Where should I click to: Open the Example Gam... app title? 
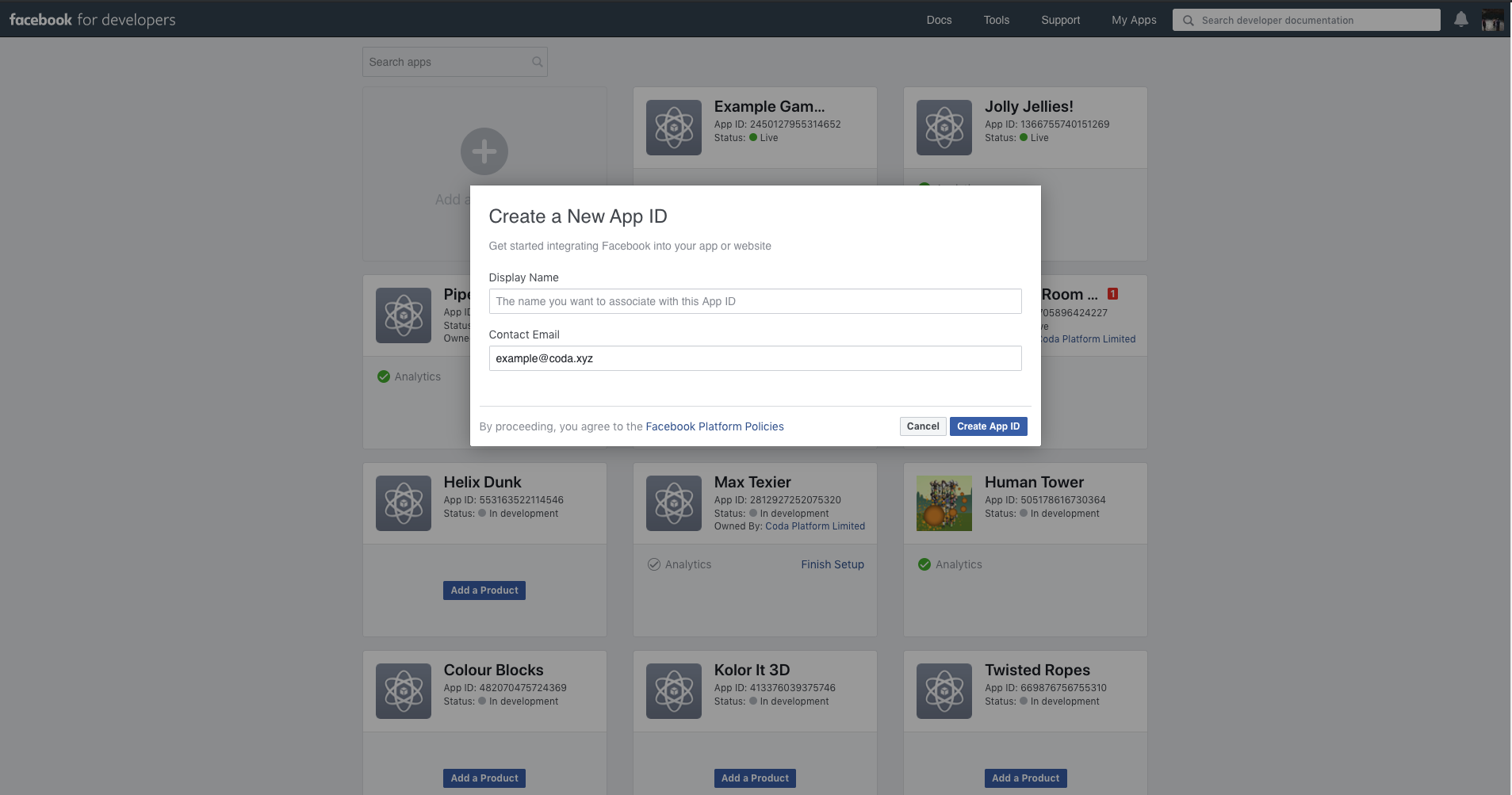pyautogui.click(x=769, y=106)
